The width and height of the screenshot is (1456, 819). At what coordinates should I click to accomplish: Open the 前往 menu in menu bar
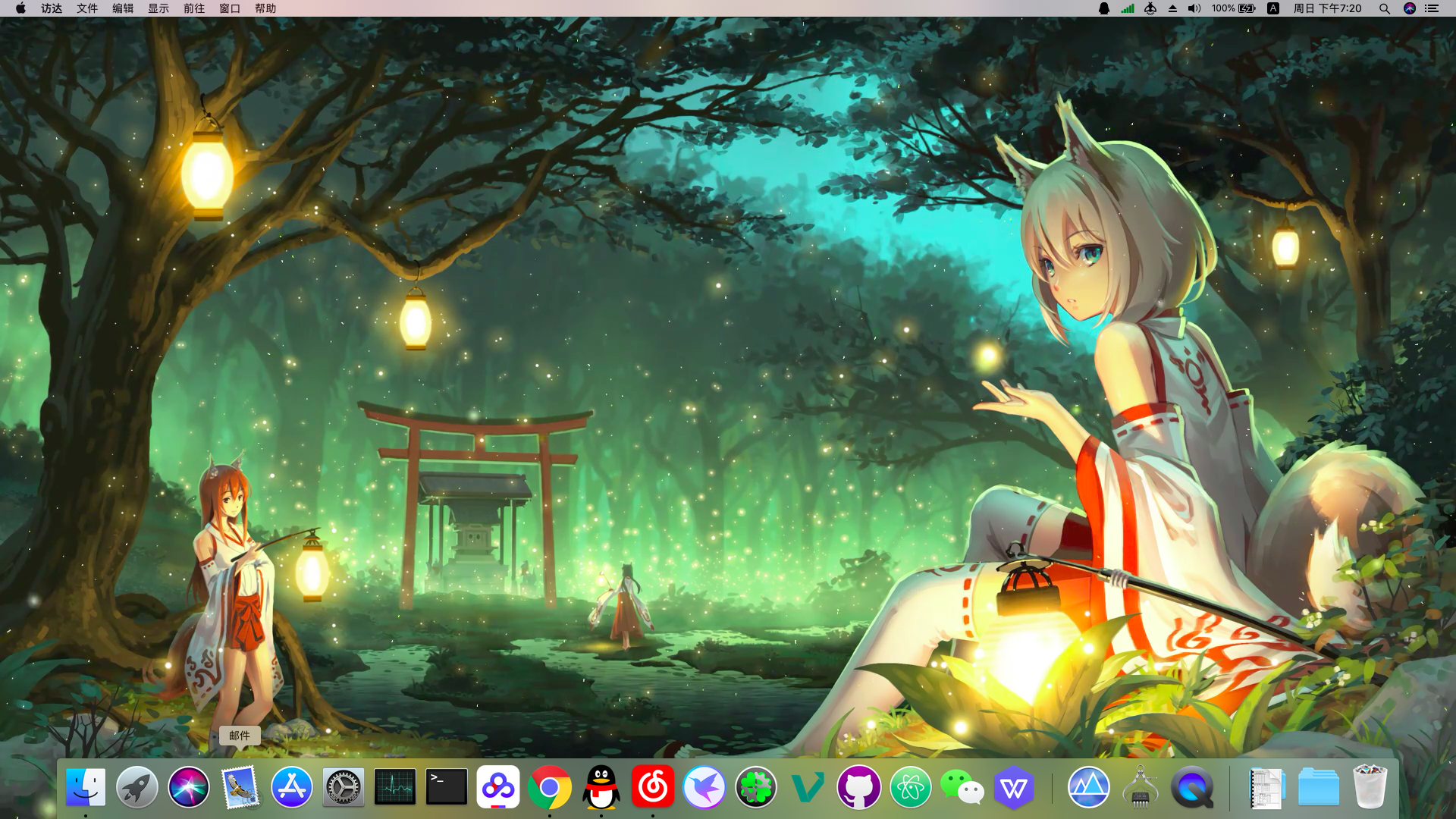pyautogui.click(x=194, y=8)
